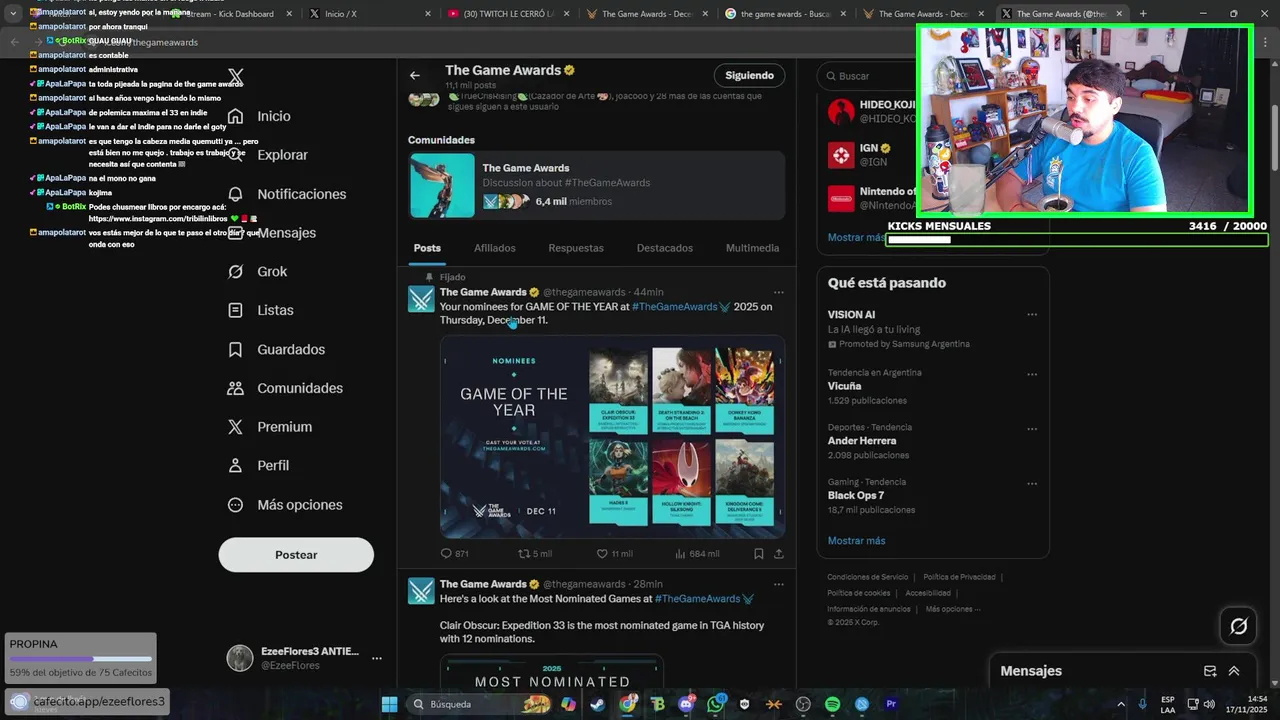Open the Premium sidebar item
The image size is (1280, 720).
270,427
